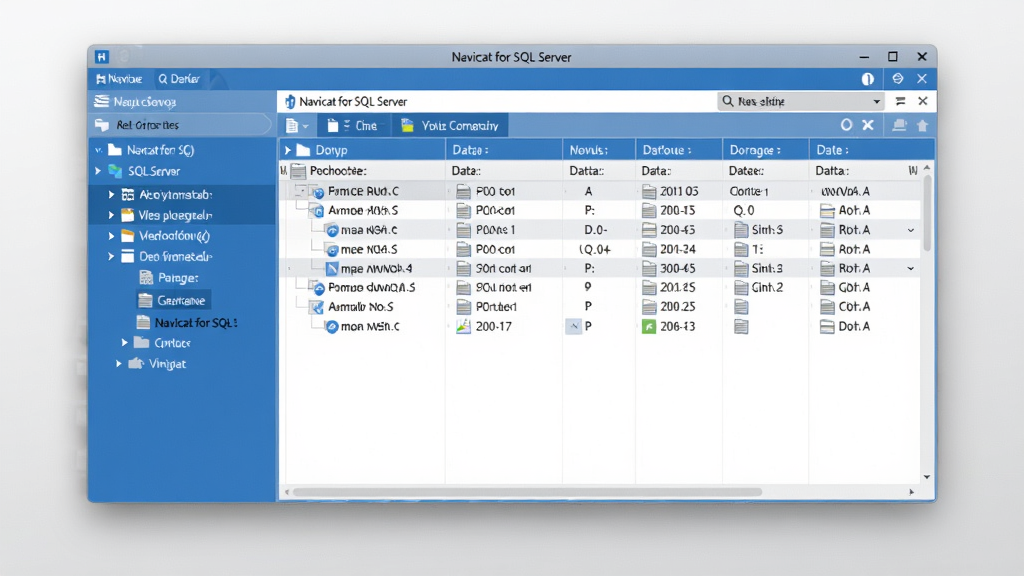Click the X cancel icon in toolbar
The height and width of the screenshot is (576, 1024).
(868, 125)
